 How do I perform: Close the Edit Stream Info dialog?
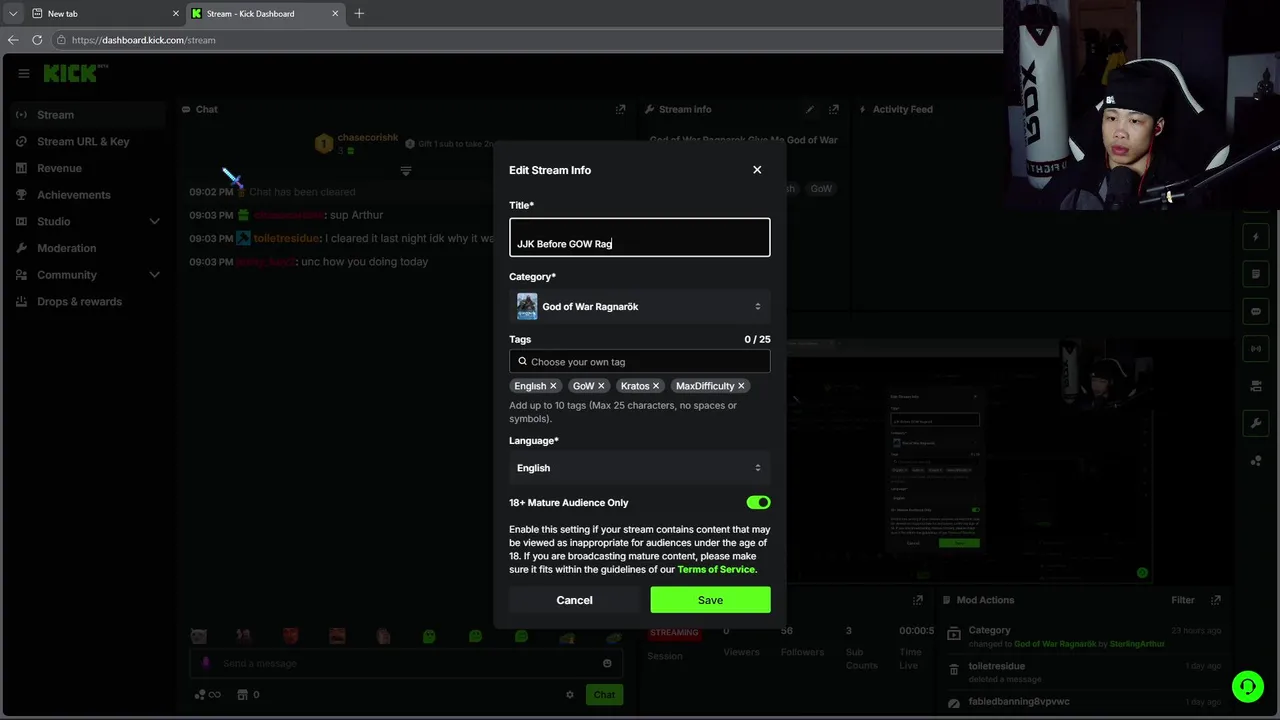(757, 170)
